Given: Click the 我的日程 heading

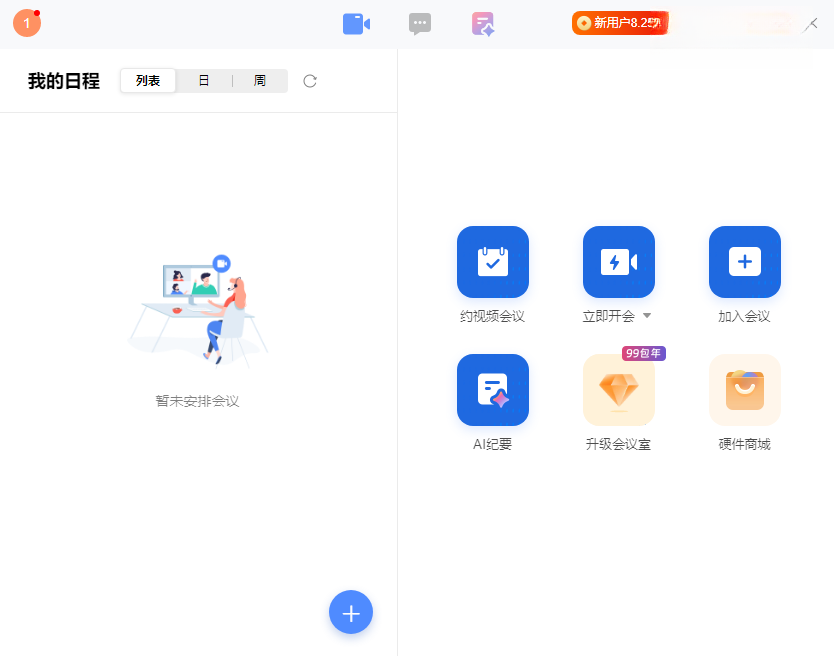Looking at the screenshot, I should click(64, 81).
